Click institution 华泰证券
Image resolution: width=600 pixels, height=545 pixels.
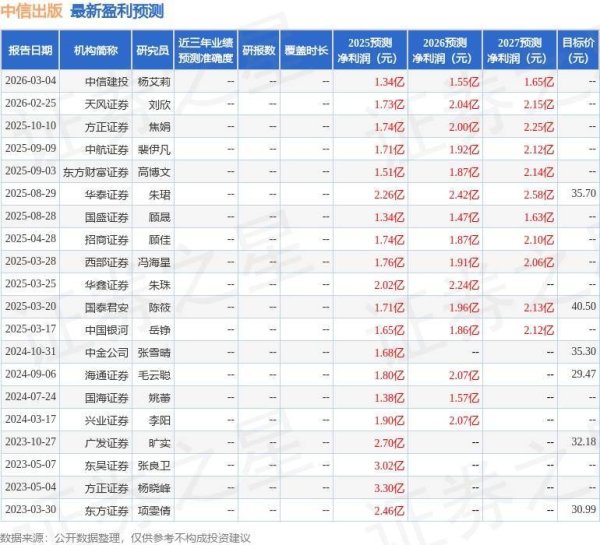click(106, 194)
